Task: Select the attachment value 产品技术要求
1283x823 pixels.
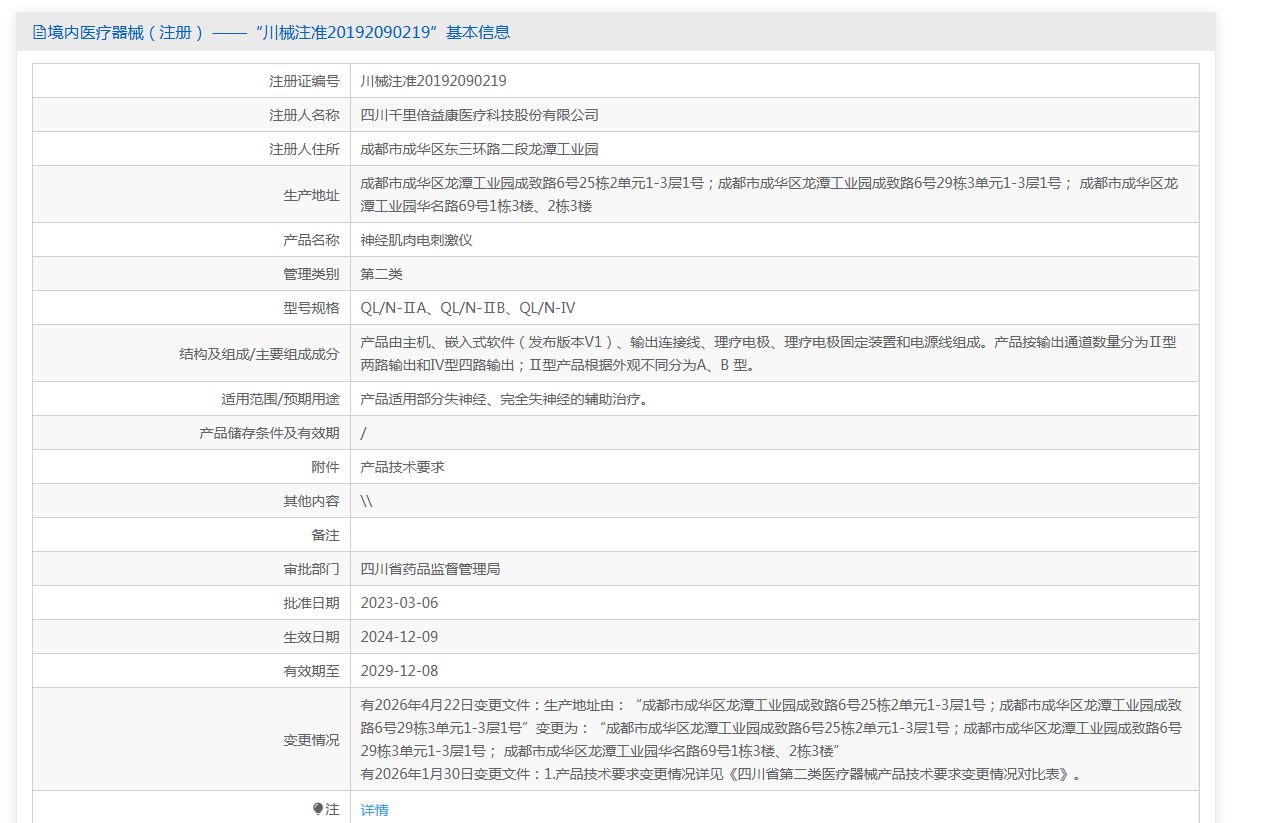Action: (402, 467)
